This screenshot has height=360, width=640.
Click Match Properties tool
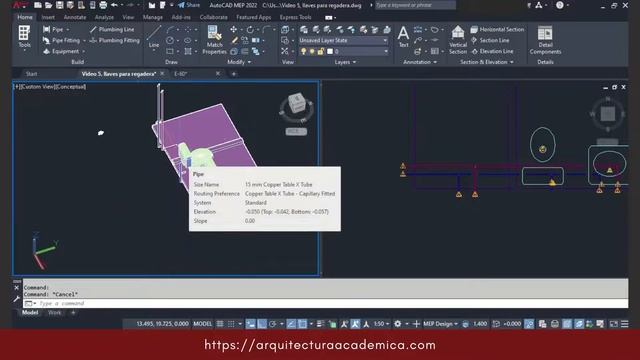coord(214,40)
